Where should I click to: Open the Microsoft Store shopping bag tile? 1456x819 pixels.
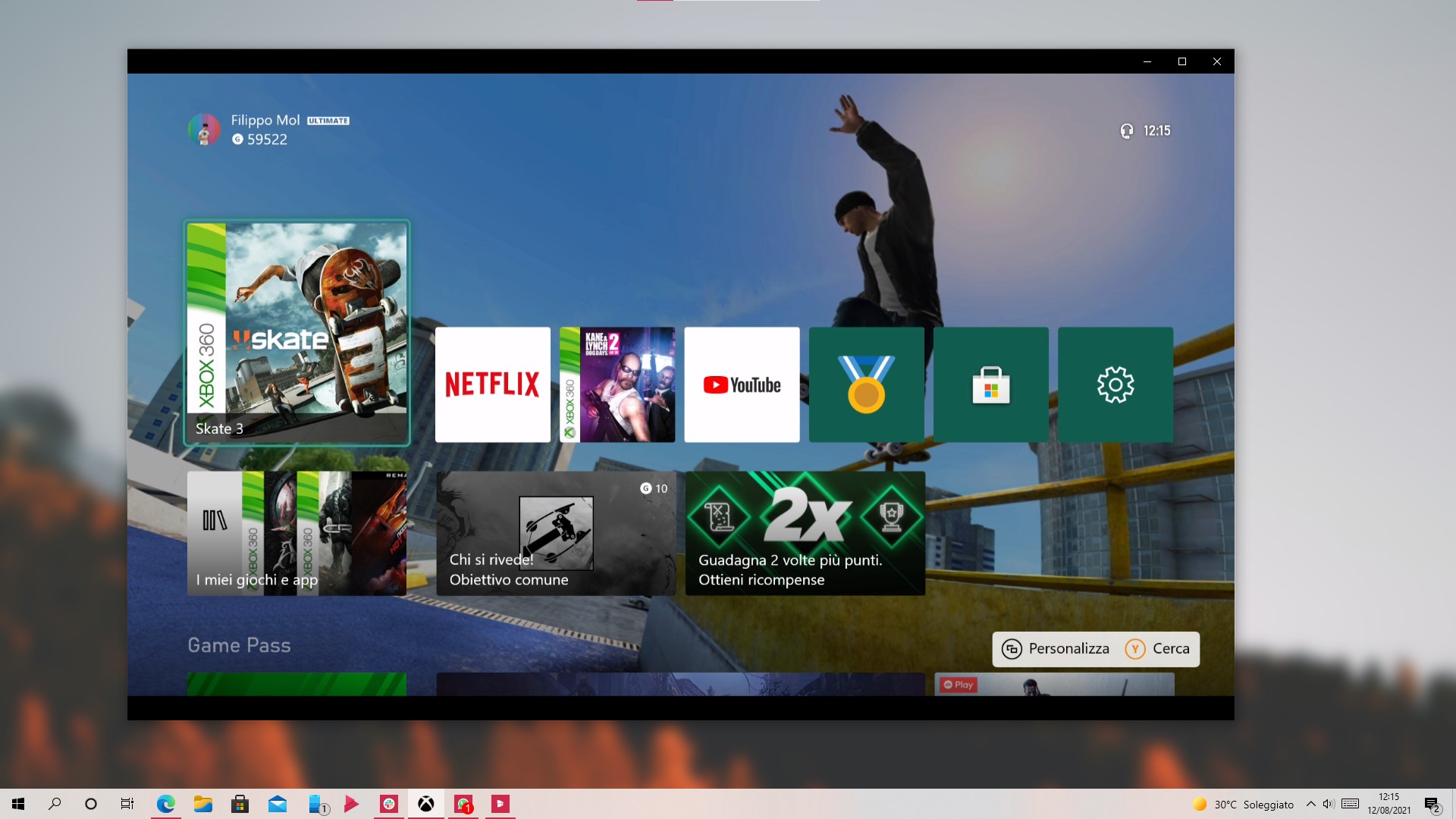click(x=991, y=384)
